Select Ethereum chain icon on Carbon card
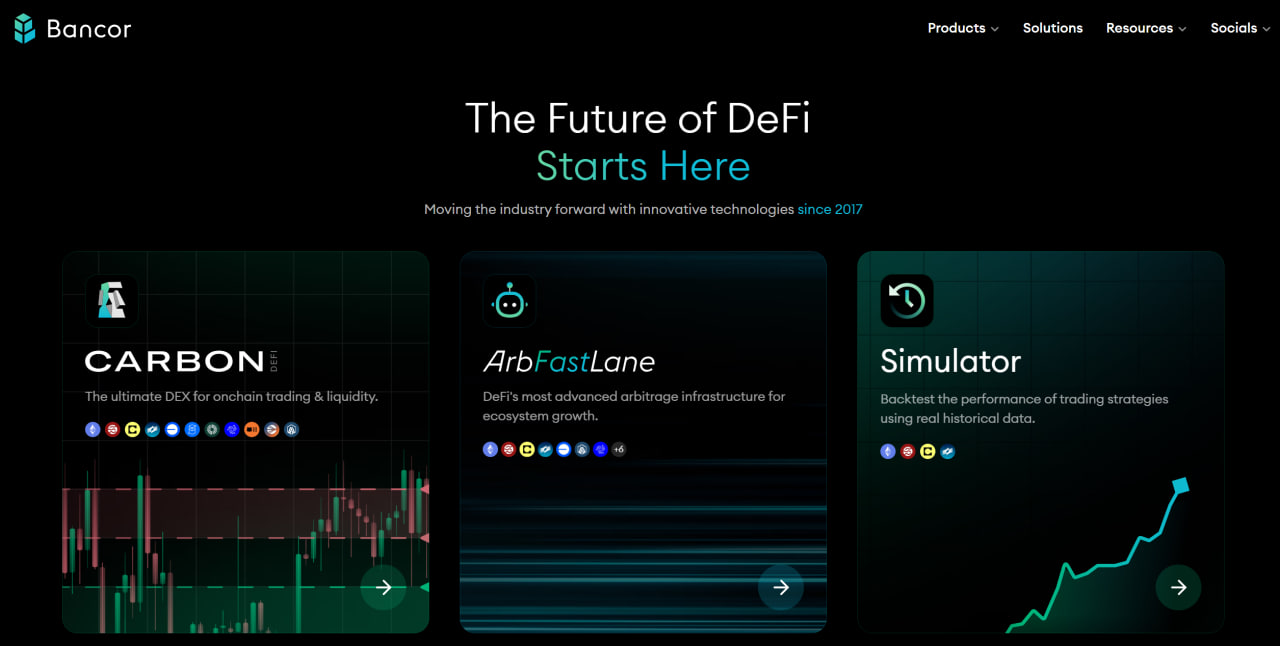The width and height of the screenshot is (1280, 646). coord(93,429)
